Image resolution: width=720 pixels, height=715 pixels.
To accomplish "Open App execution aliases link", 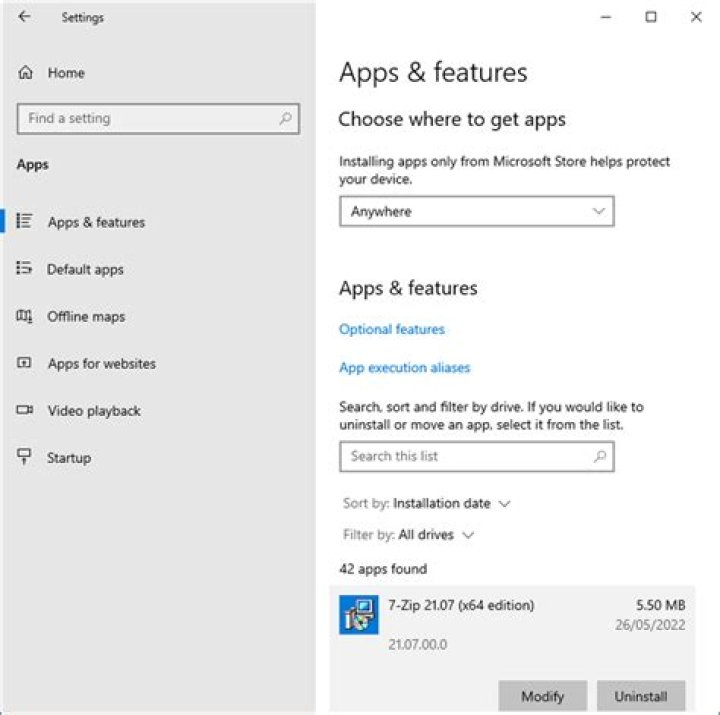I will [405, 368].
